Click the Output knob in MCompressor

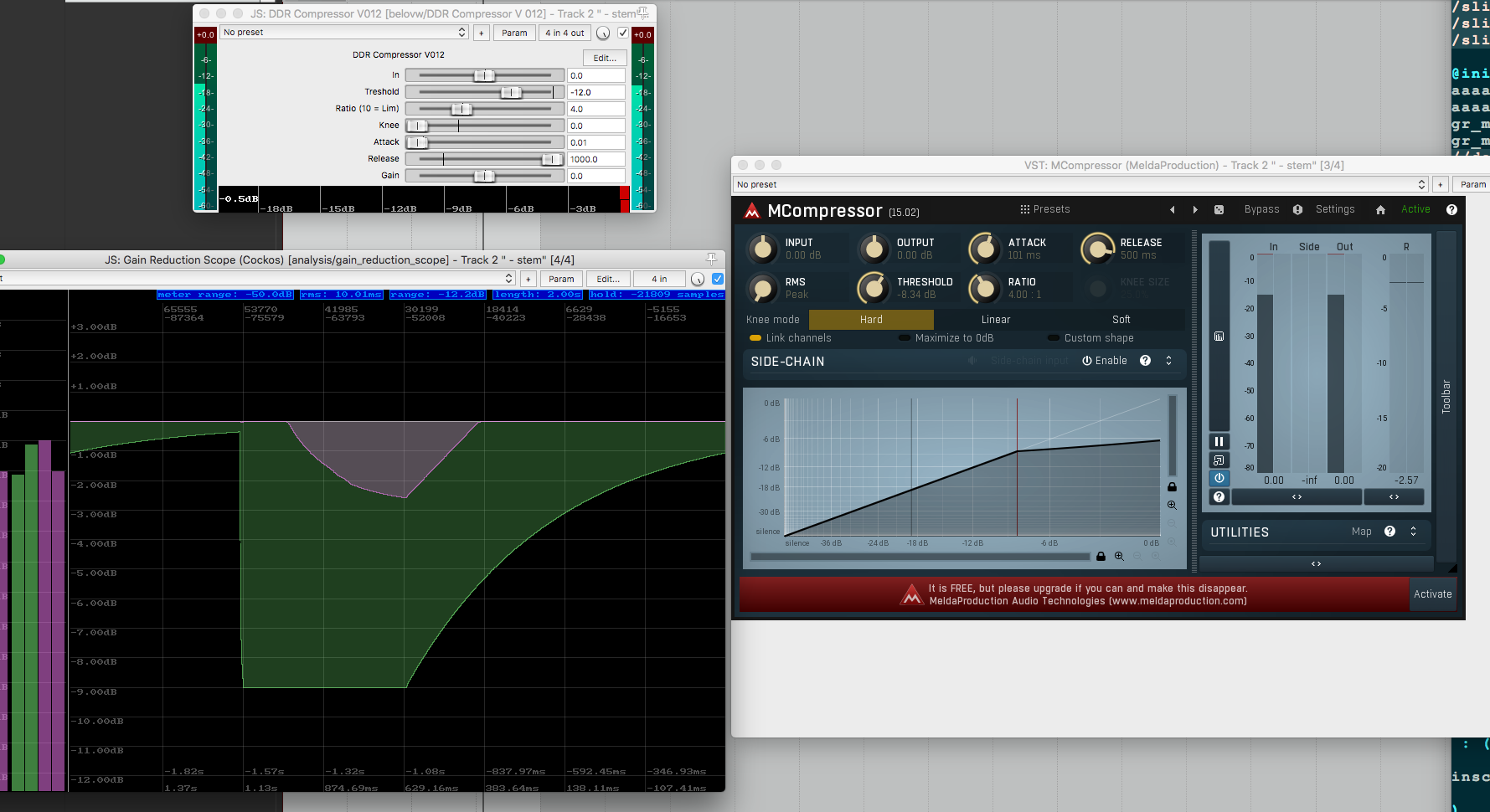(874, 249)
